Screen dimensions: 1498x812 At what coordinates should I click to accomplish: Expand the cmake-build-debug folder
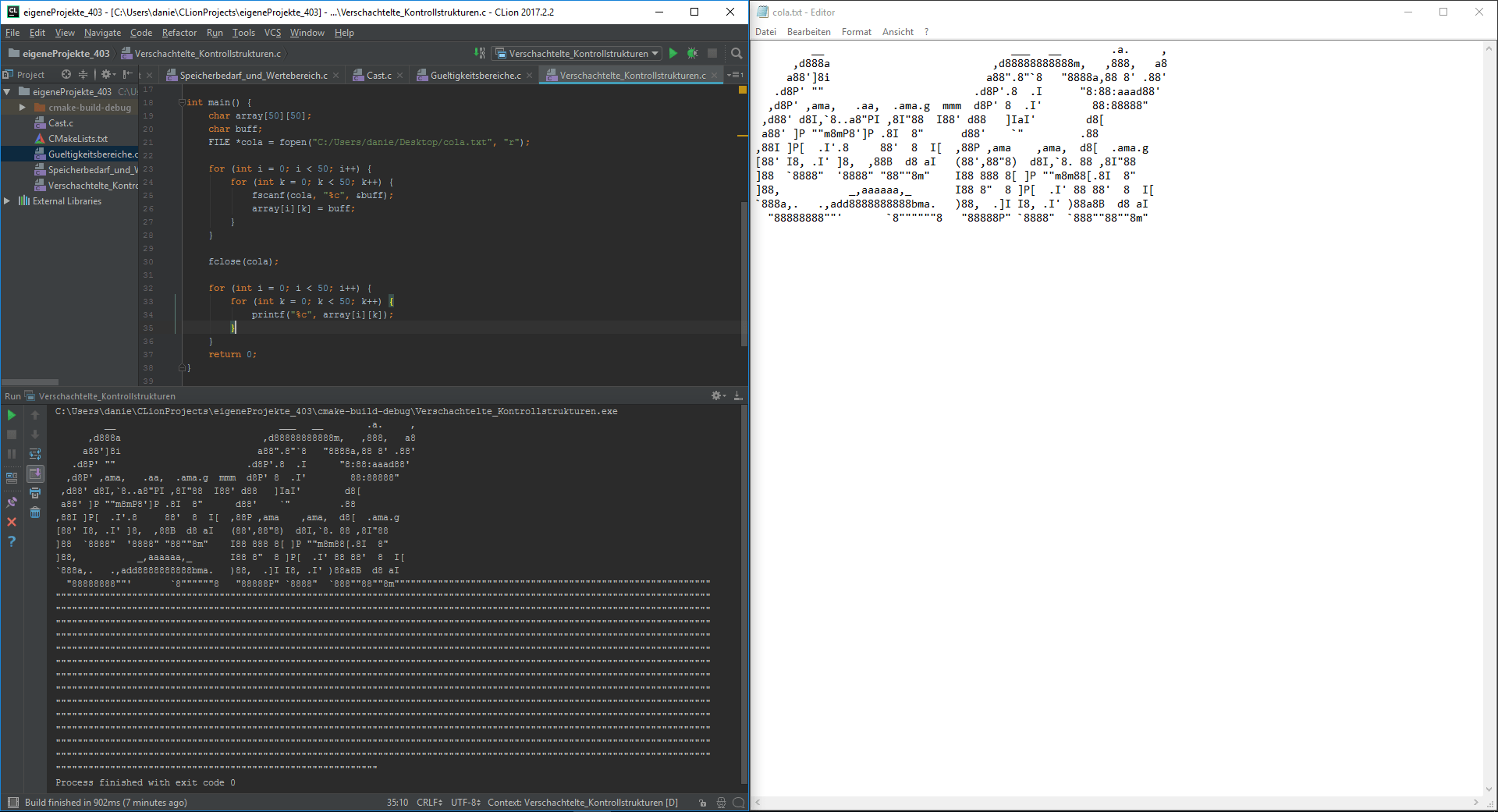23,108
